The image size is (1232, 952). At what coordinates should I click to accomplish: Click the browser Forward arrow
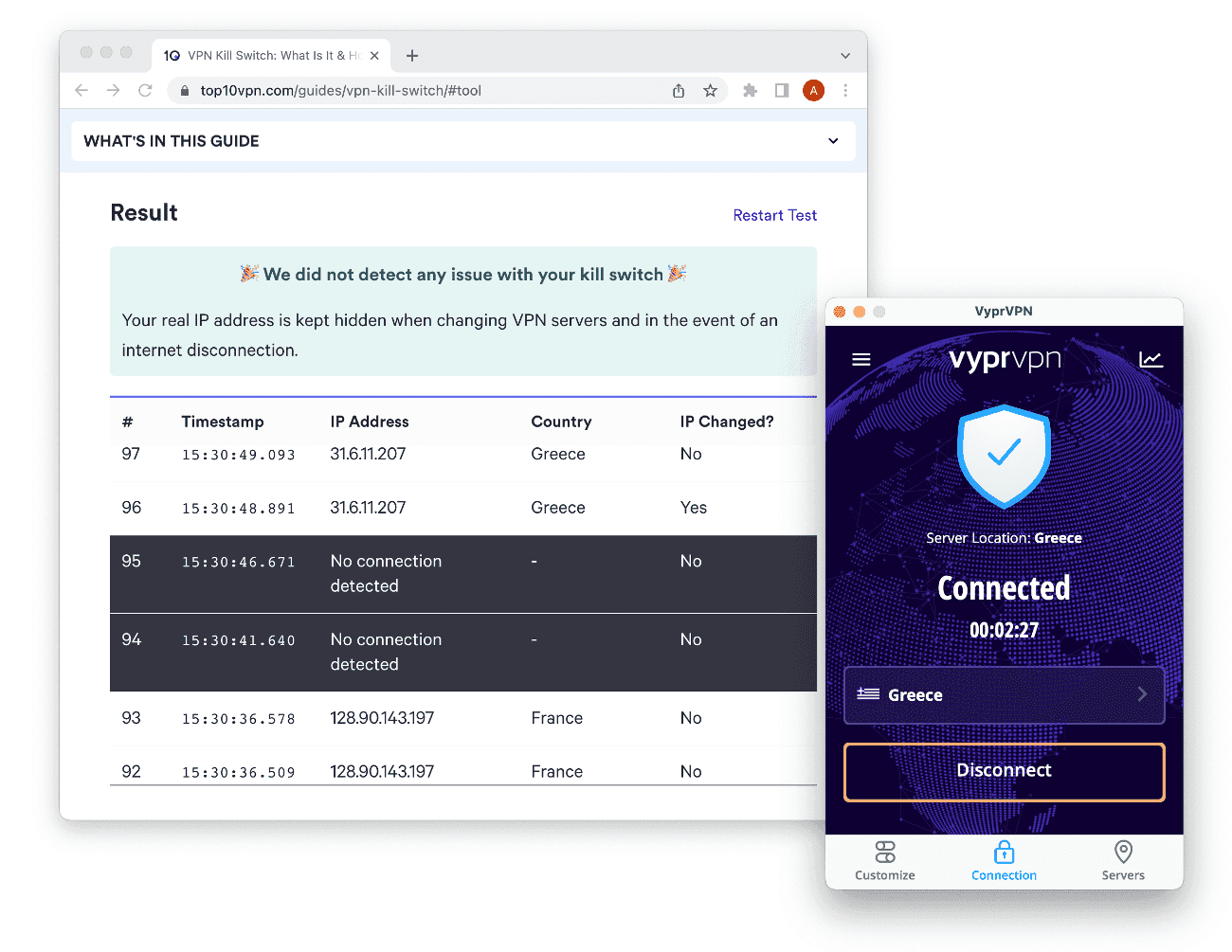point(114,90)
